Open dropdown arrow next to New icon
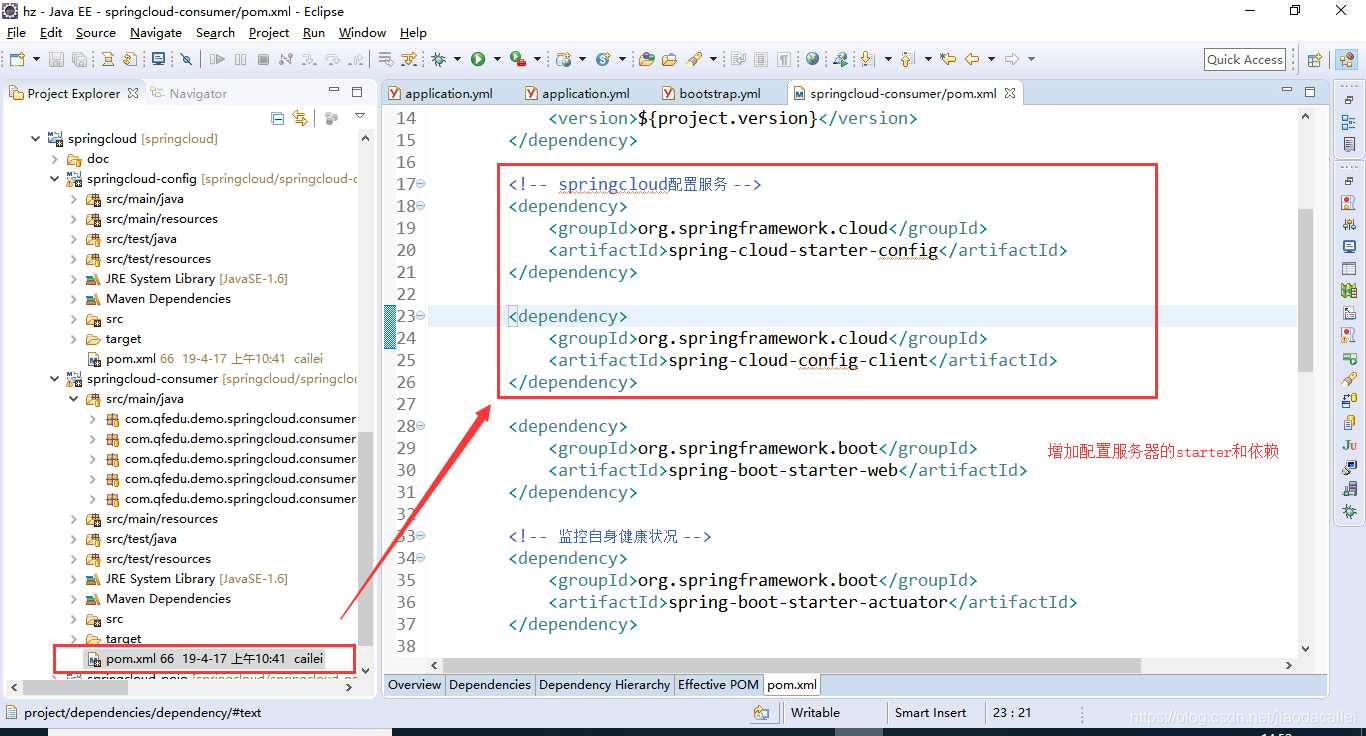The width and height of the screenshot is (1366, 736). [37, 59]
